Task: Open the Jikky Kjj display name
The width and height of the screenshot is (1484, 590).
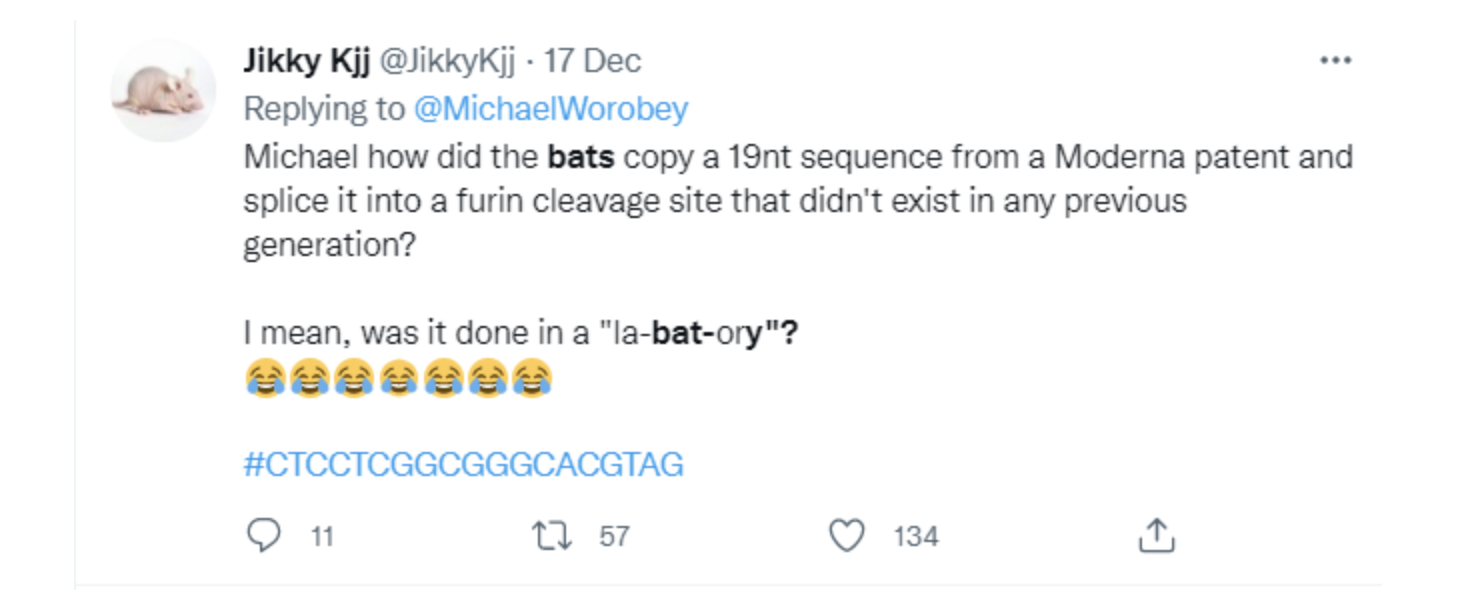Action: (x=306, y=62)
